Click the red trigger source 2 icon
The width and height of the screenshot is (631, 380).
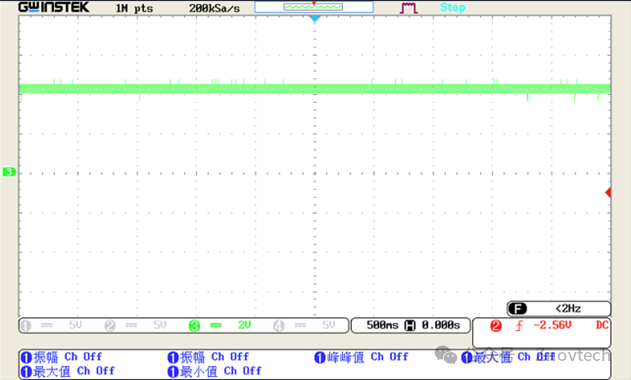(496, 326)
